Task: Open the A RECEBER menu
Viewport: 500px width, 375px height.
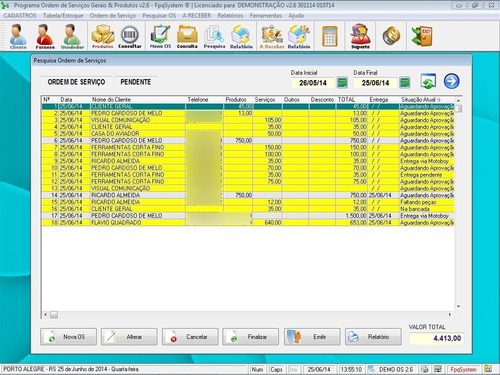Action: [197, 16]
